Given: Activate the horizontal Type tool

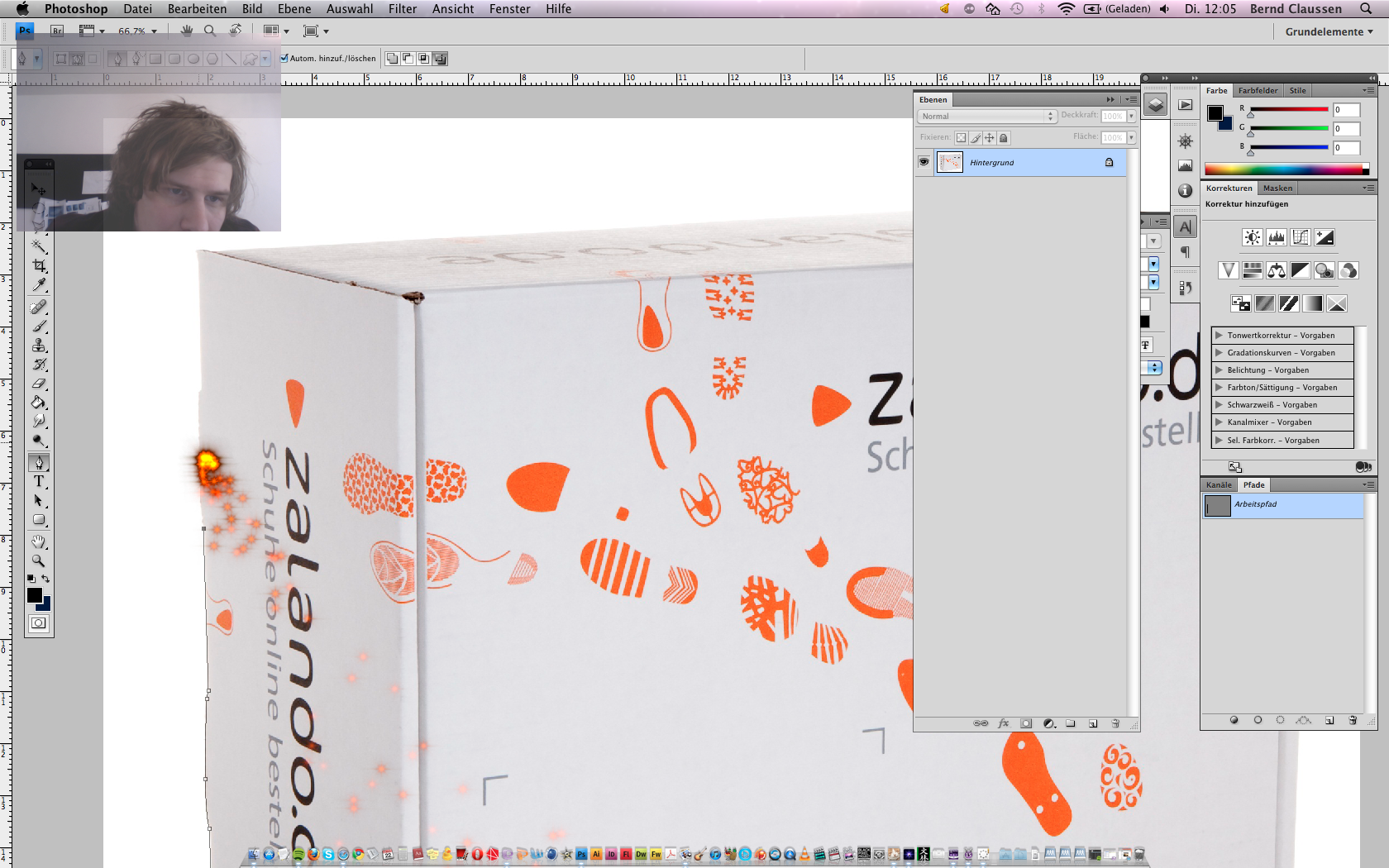Looking at the screenshot, I should 39,481.
